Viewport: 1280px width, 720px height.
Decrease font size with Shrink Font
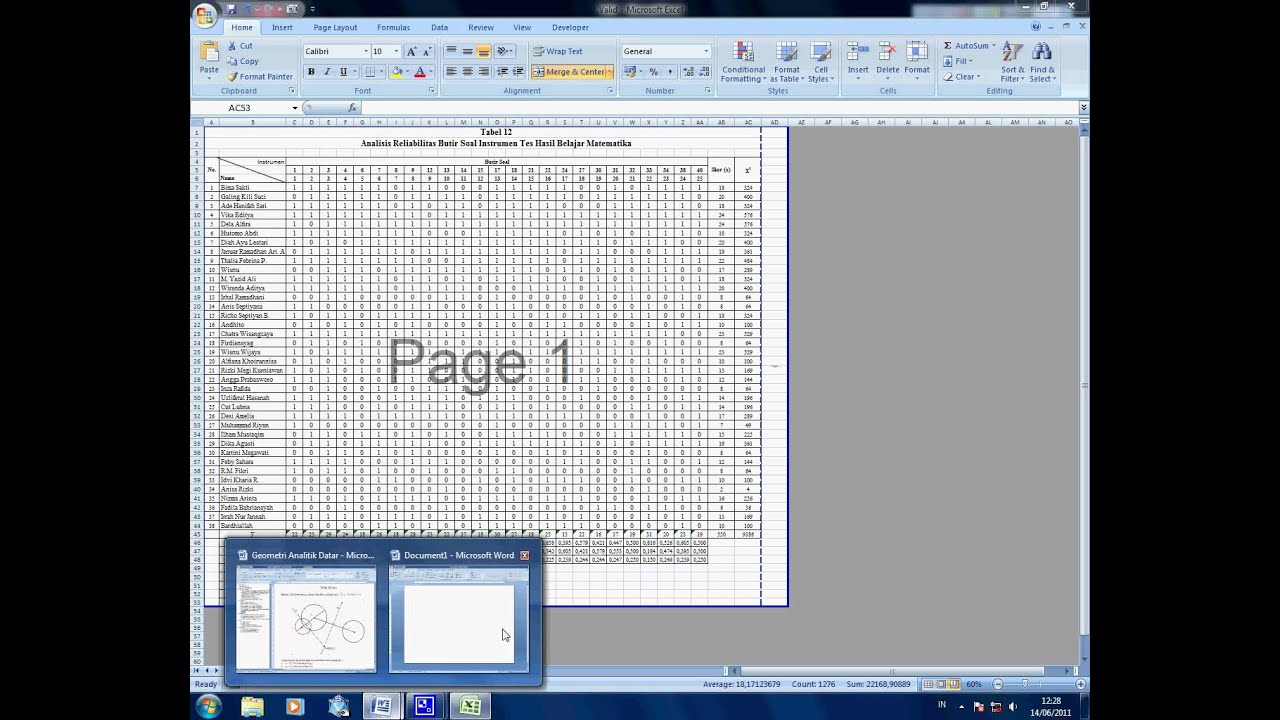tap(427, 51)
